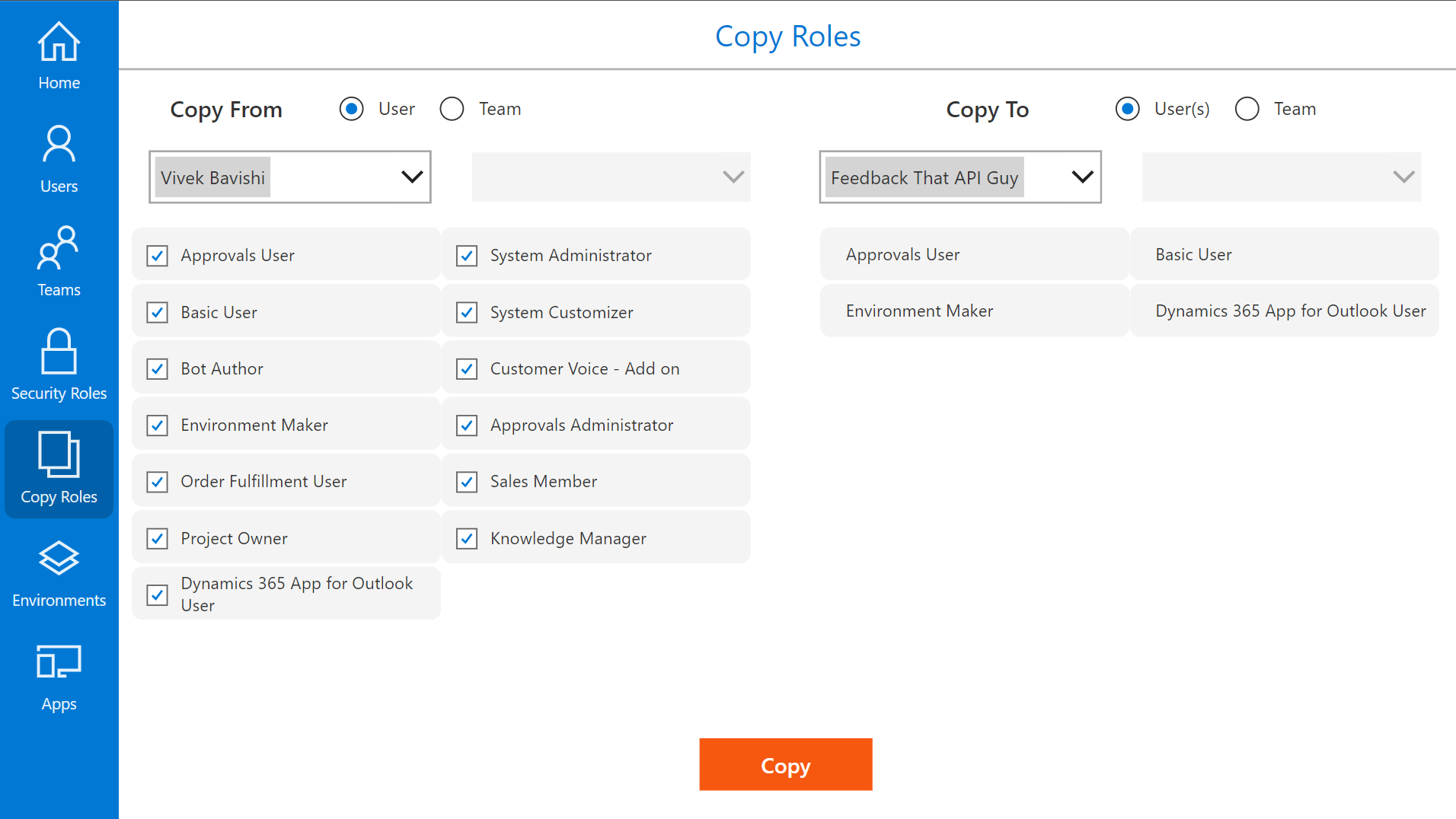
Task: Select the Team radio under Copy From
Action: [452, 109]
